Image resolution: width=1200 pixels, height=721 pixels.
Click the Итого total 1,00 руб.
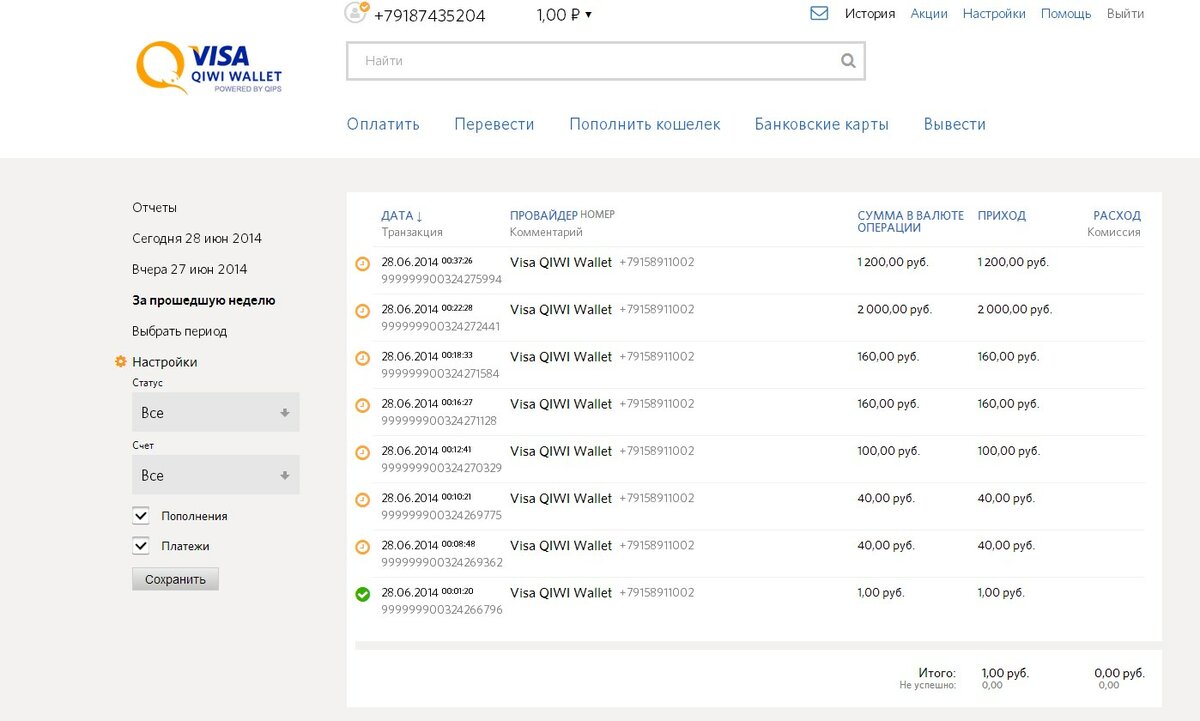pos(1005,673)
